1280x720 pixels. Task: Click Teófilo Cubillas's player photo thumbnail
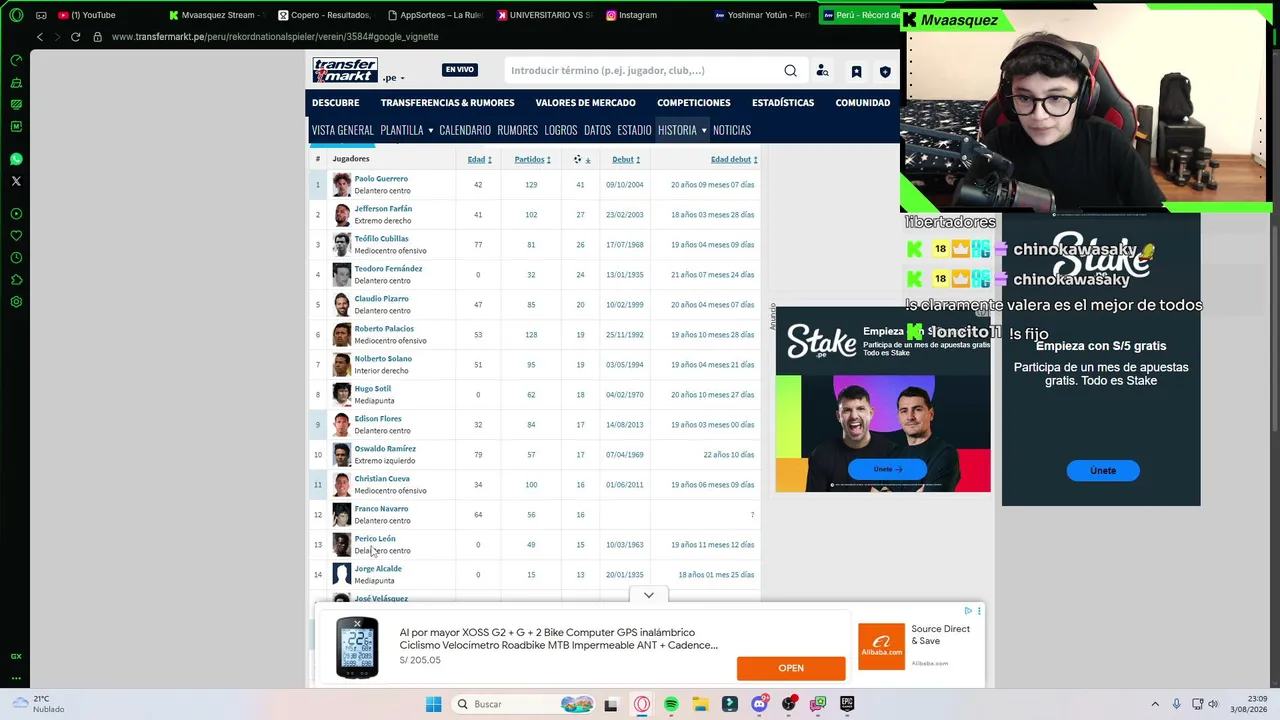342,245
